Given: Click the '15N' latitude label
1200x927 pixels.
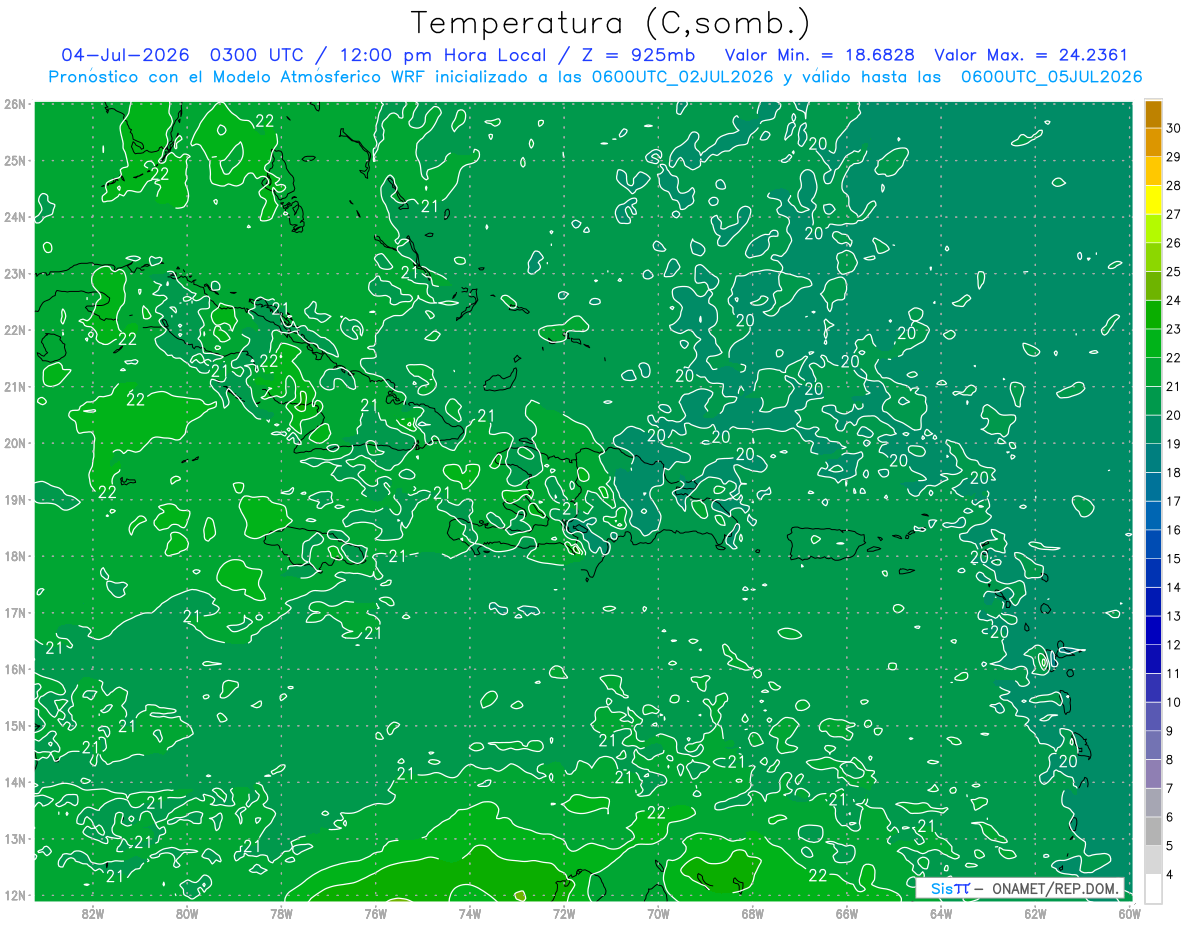Looking at the screenshot, I should click(x=14, y=725).
